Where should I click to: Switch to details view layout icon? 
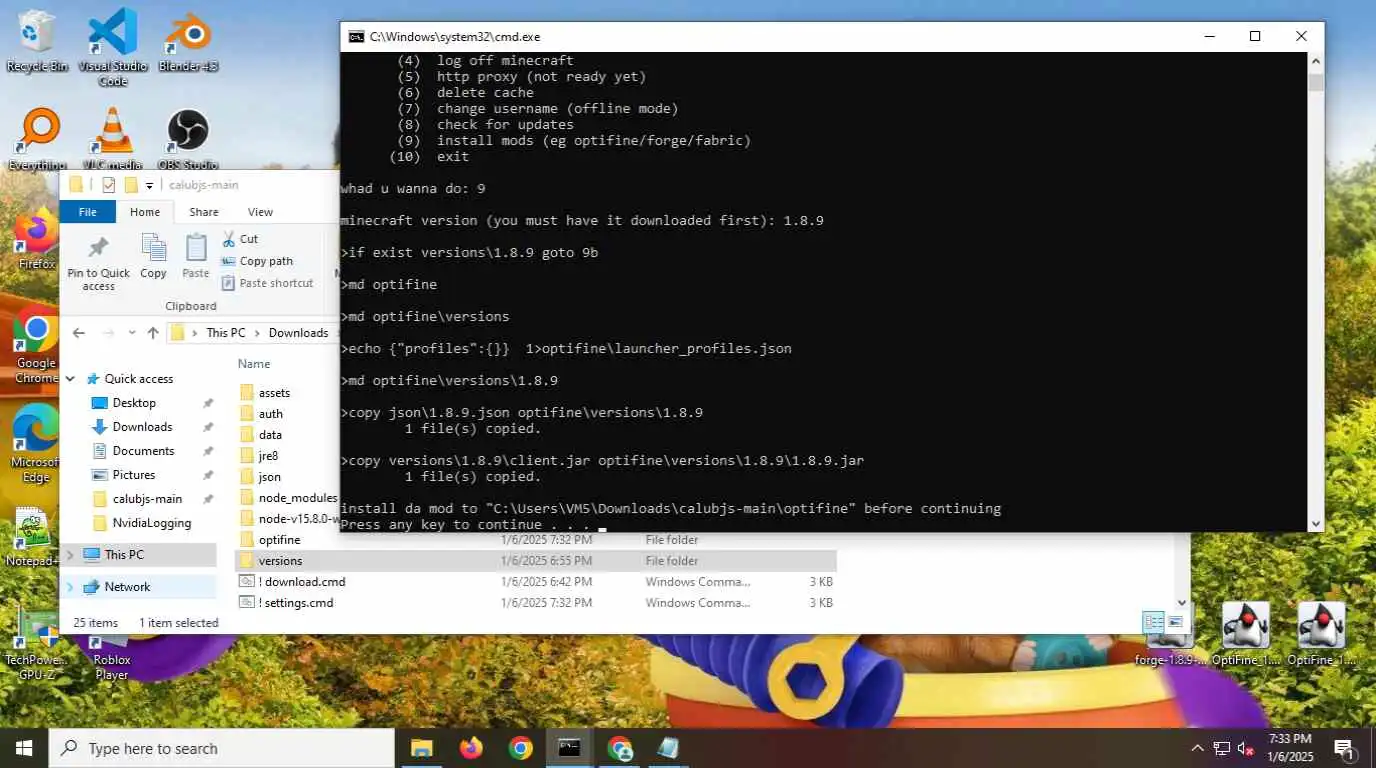tap(1153, 622)
